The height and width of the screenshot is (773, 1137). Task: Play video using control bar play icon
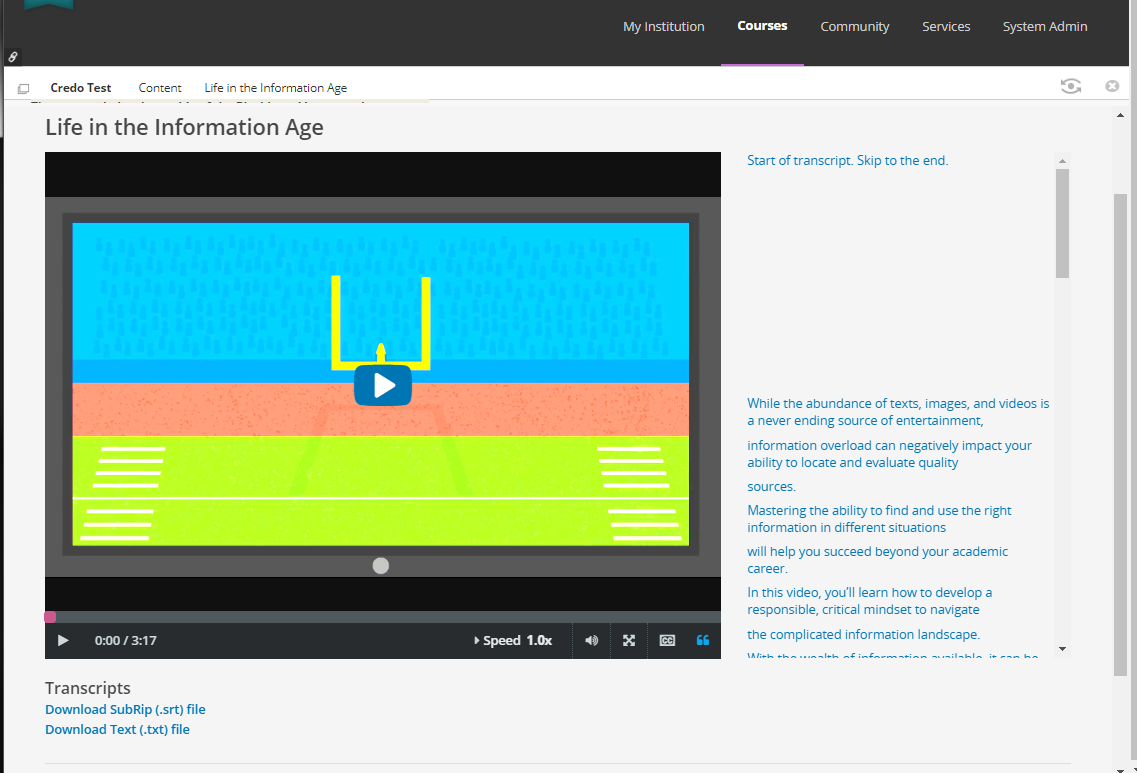tap(63, 640)
